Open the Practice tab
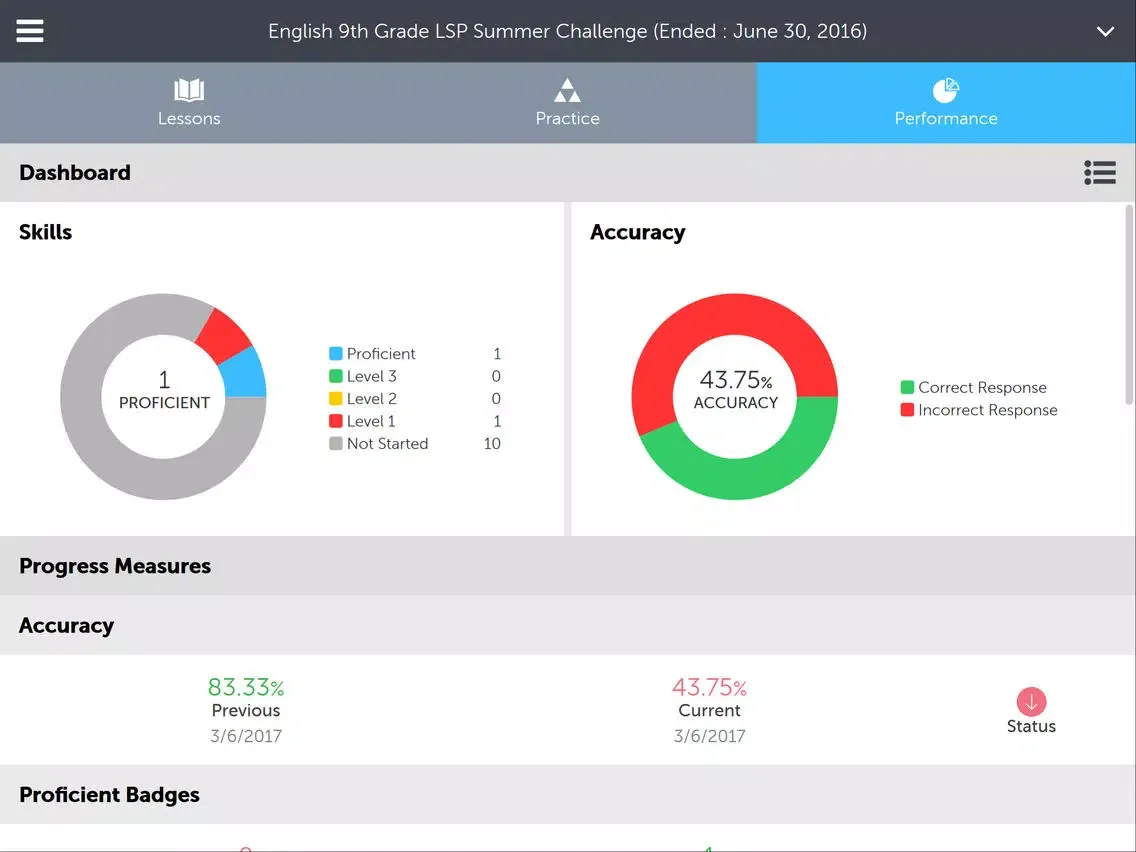Image resolution: width=1136 pixels, height=852 pixels. tap(567, 103)
